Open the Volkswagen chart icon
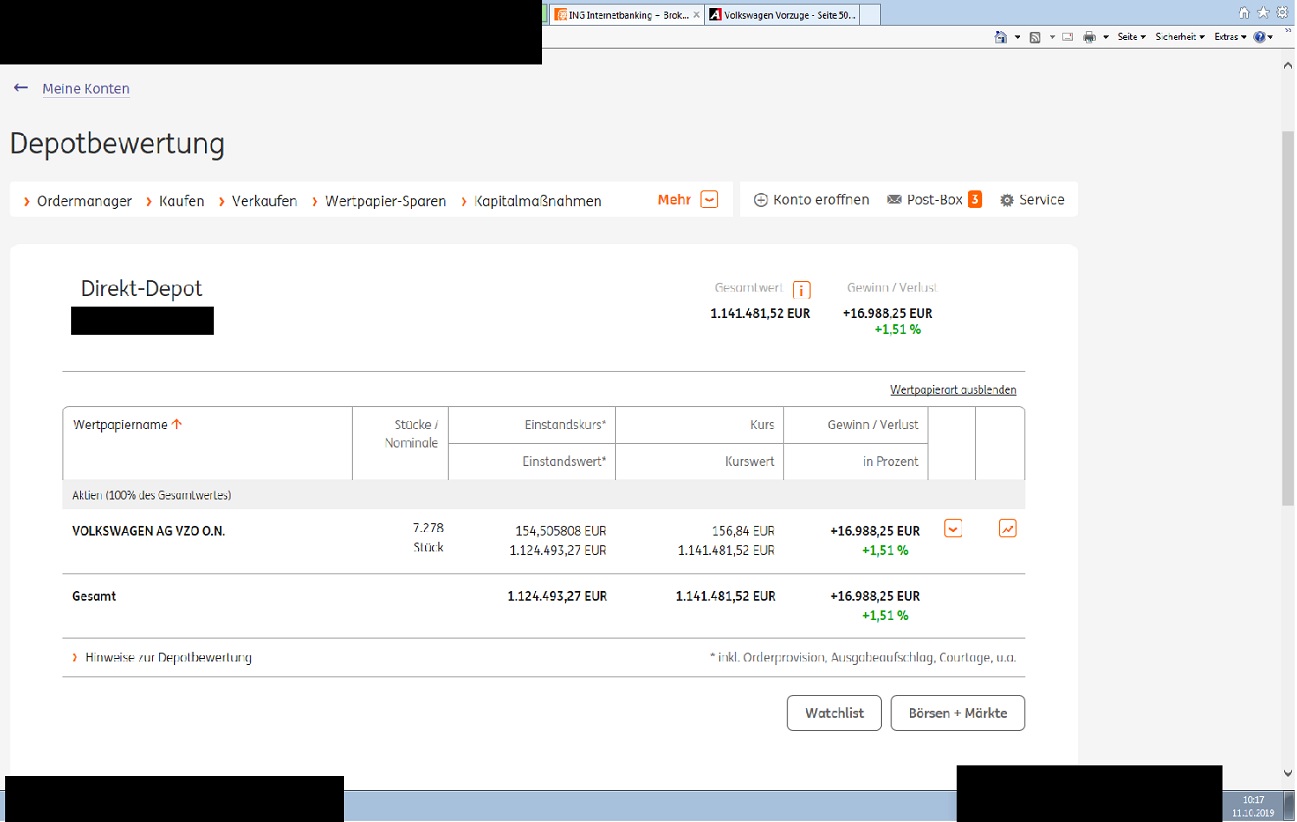This screenshot has width=1297, height=822. point(1007,528)
